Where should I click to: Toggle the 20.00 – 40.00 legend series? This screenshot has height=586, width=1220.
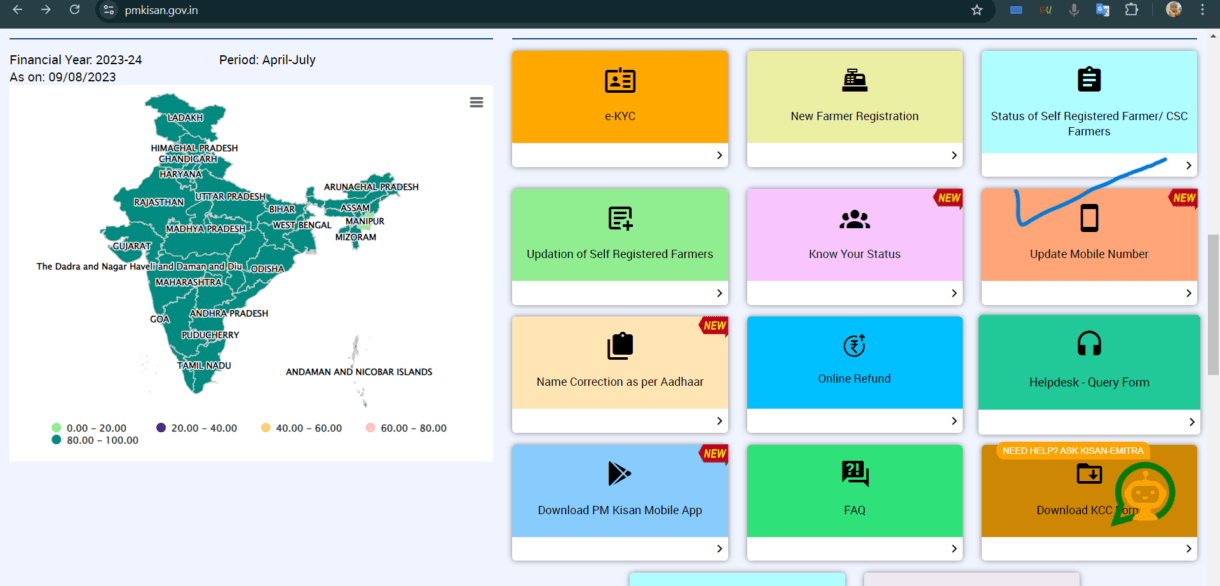(197, 428)
